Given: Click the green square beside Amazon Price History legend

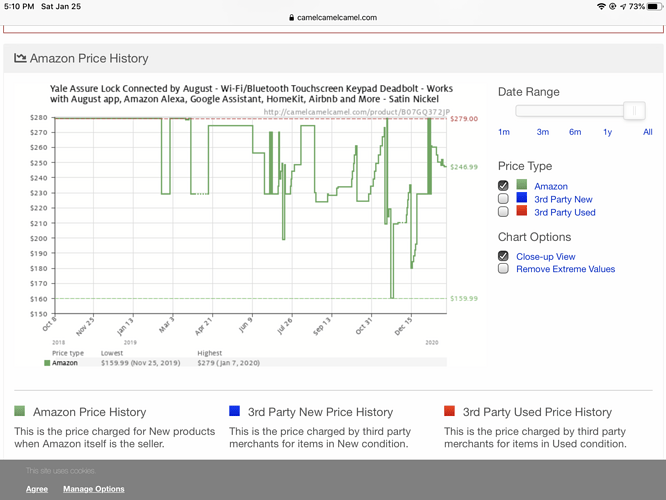Looking at the screenshot, I should click(x=20, y=411).
